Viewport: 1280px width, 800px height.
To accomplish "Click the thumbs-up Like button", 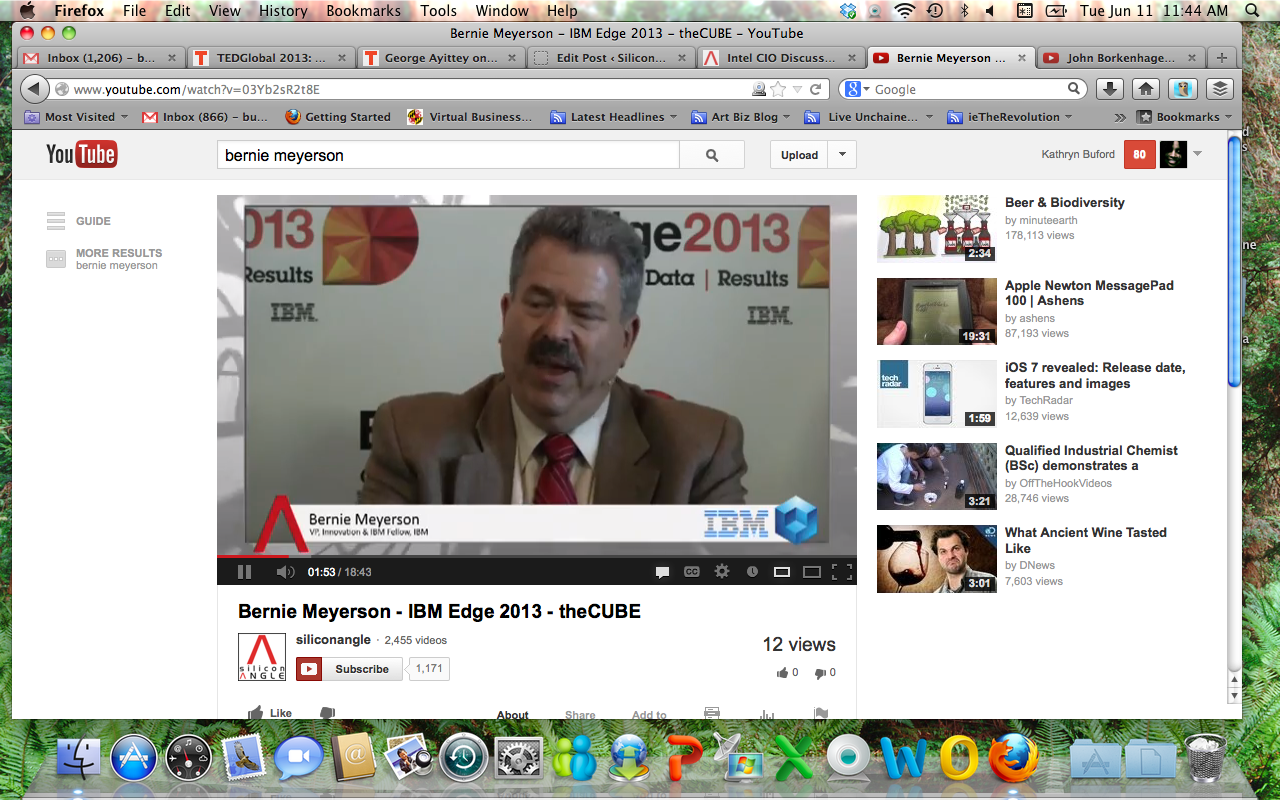I will tap(270, 713).
